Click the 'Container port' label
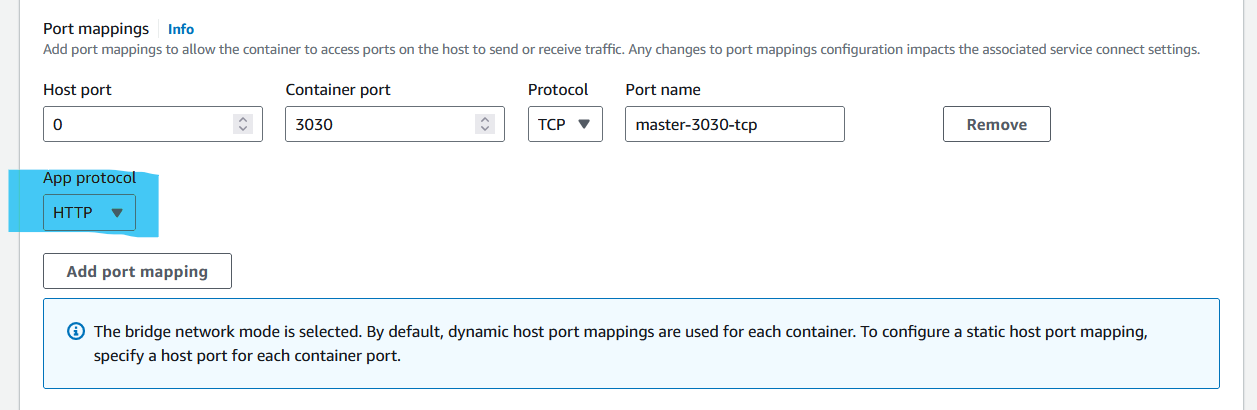This screenshot has width=1257, height=410. 338,89
